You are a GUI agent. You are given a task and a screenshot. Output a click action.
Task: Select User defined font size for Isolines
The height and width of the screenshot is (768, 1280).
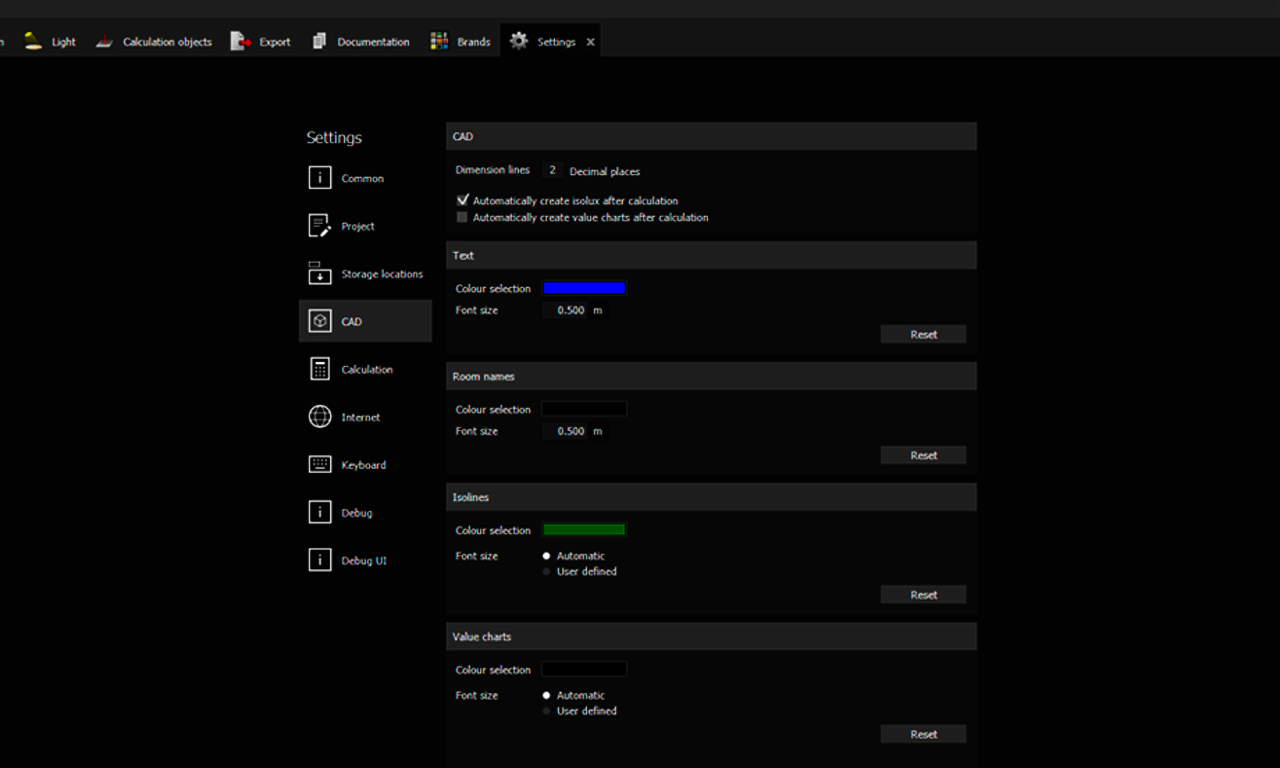pos(546,572)
